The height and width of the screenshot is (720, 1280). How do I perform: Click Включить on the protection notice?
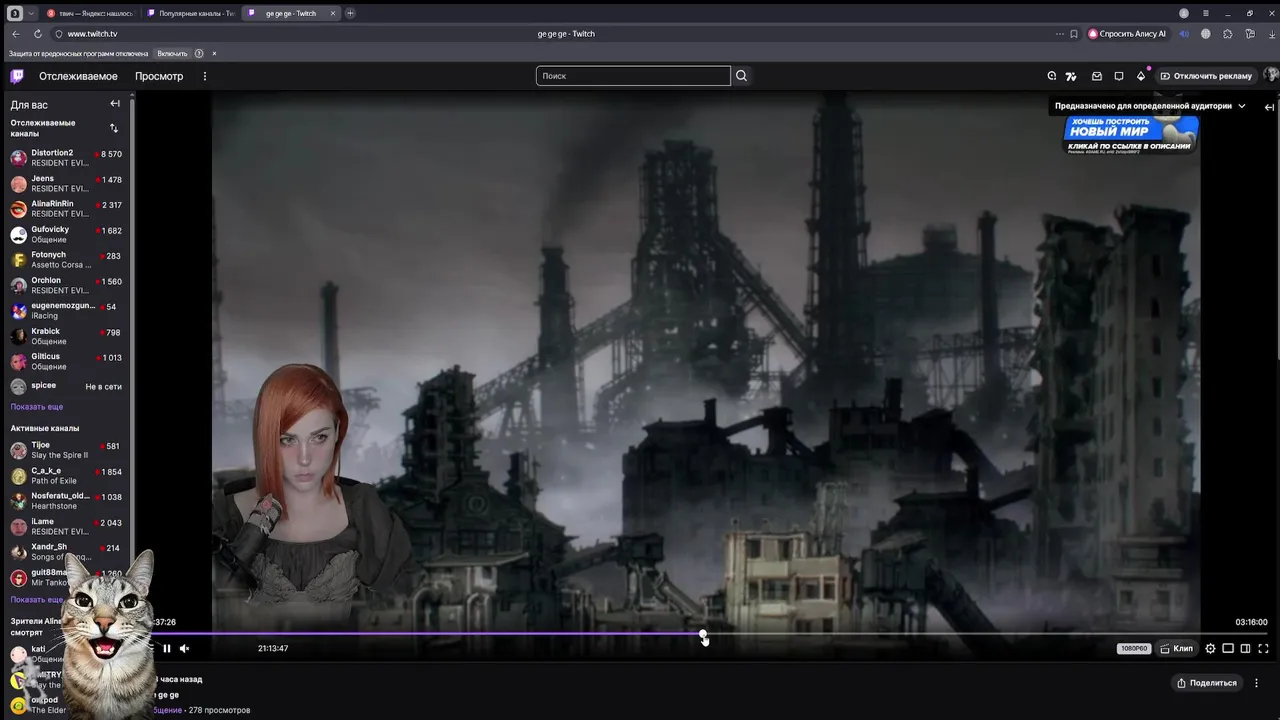click(172, 53)
